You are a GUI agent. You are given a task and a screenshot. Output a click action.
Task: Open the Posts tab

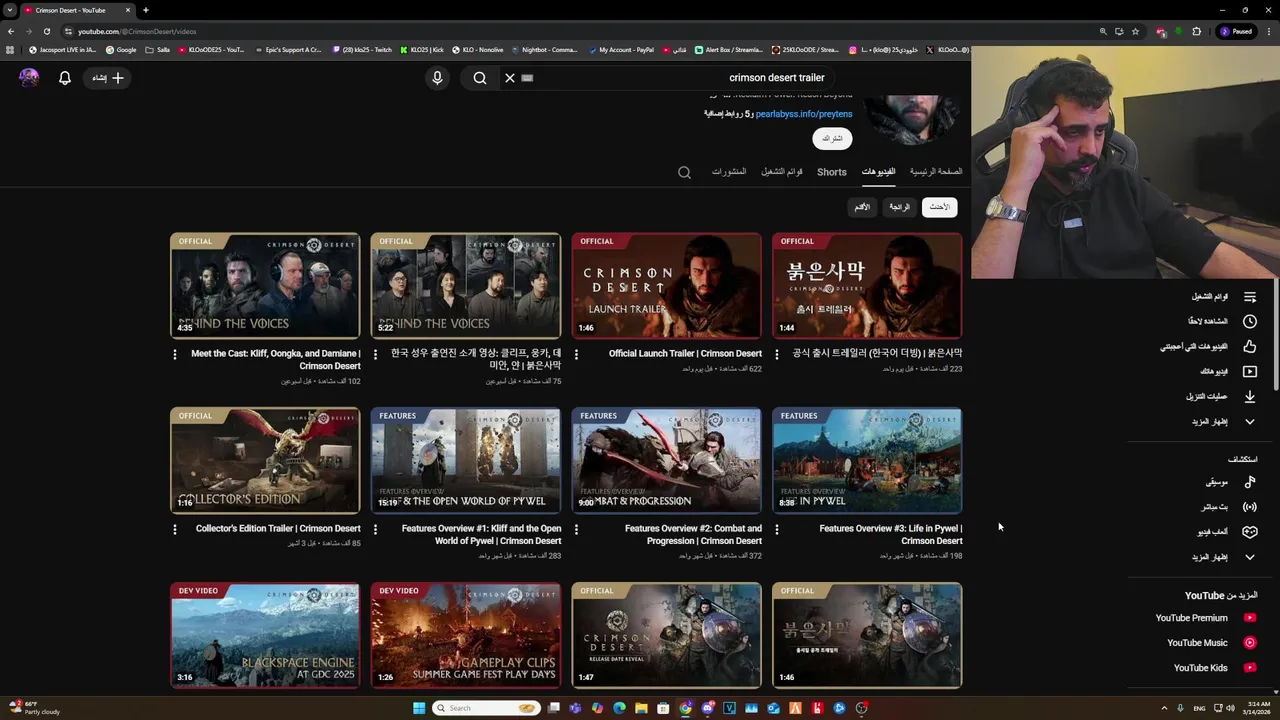(x=729, y=172)
